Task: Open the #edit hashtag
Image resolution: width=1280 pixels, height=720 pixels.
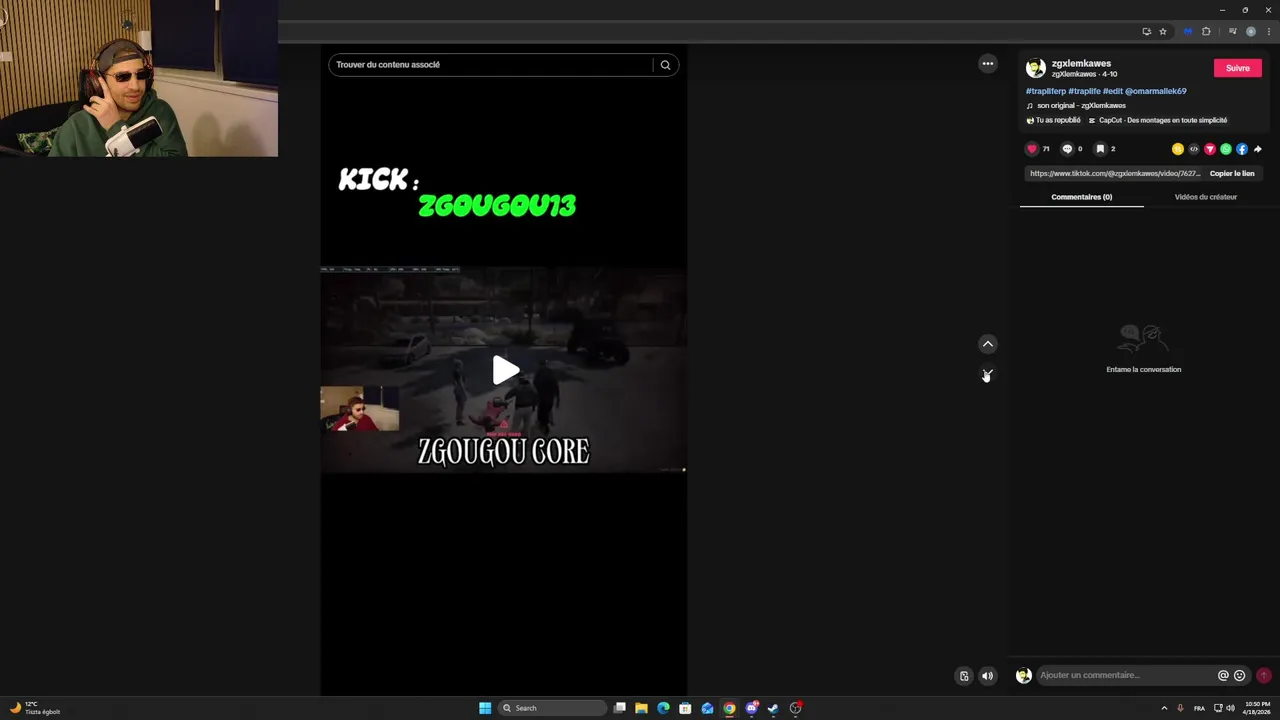Action: click(1113, 91)
